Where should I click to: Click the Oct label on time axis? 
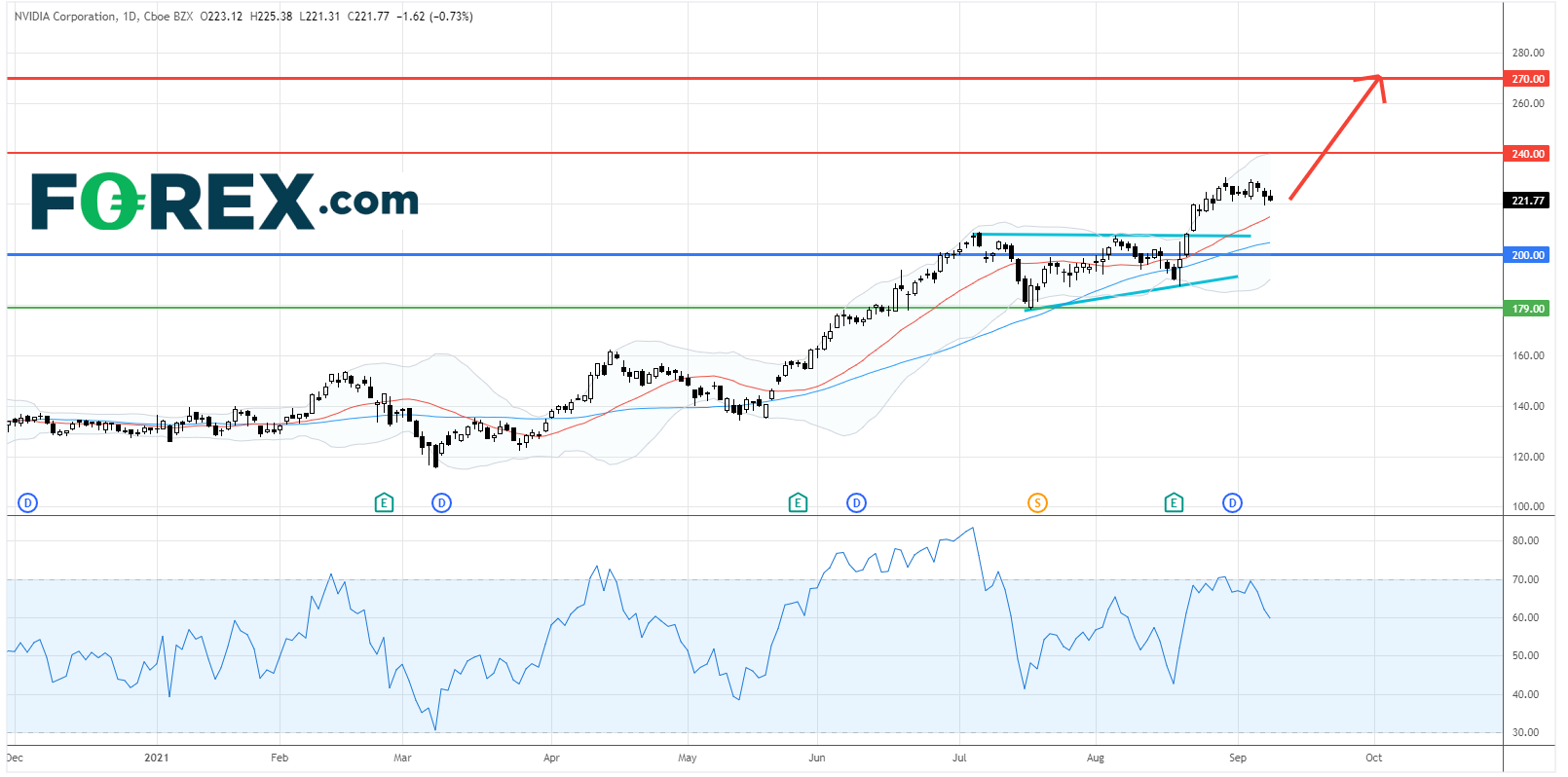coord(1373,758)
